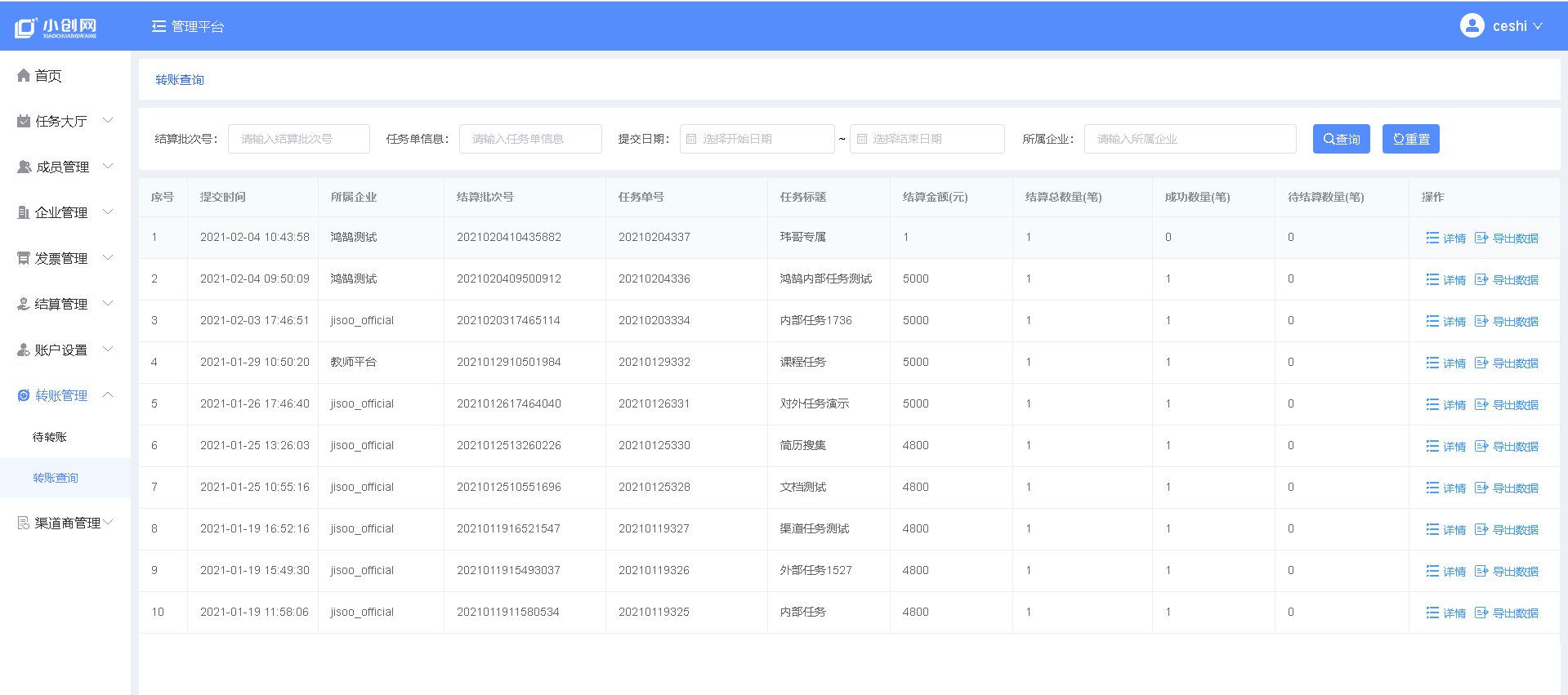Open the 待转账 submenu item
This screenshot has height=695, width=1568.
(50, 437)
